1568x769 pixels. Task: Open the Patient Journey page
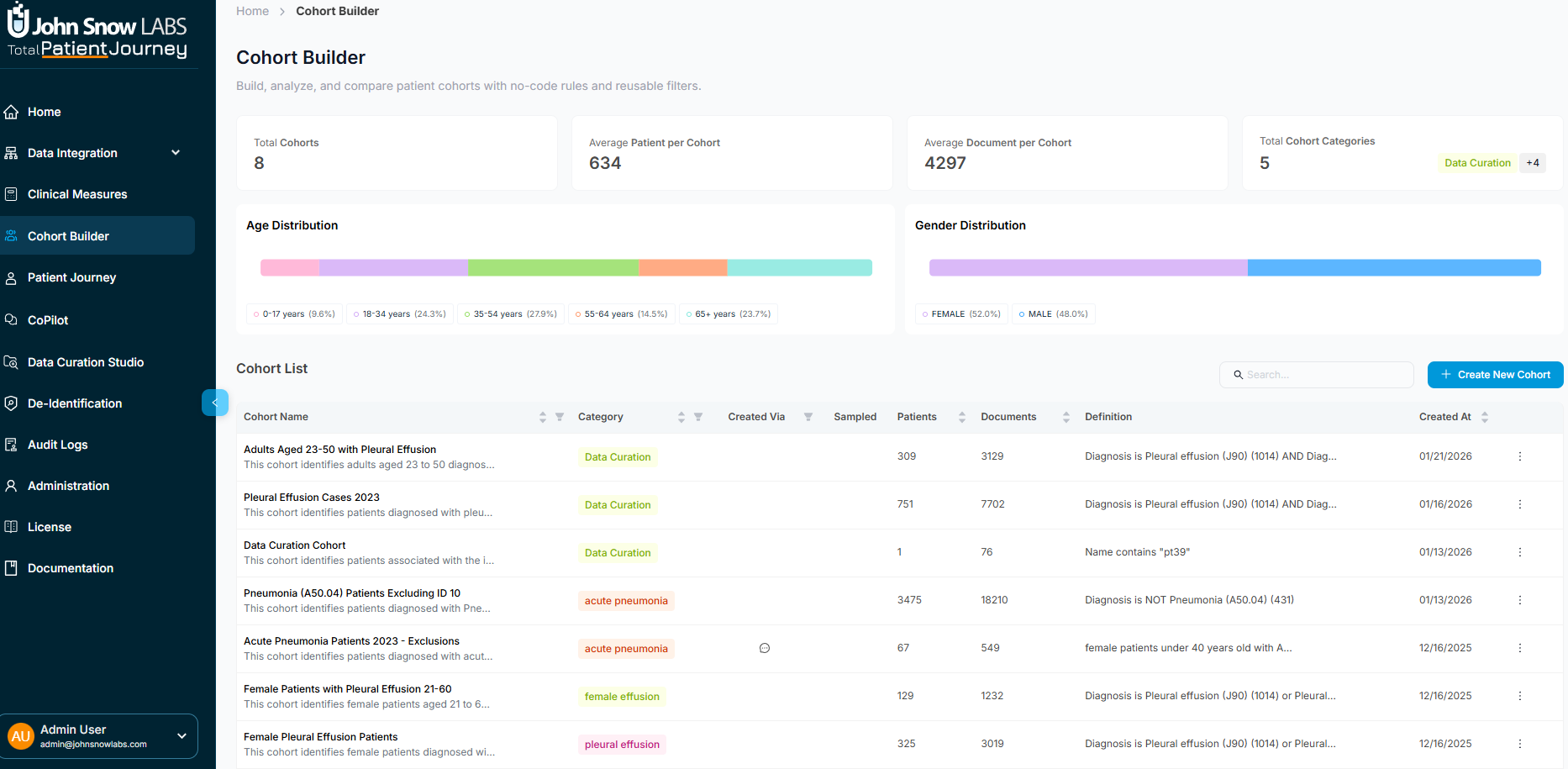pos(71,277)
